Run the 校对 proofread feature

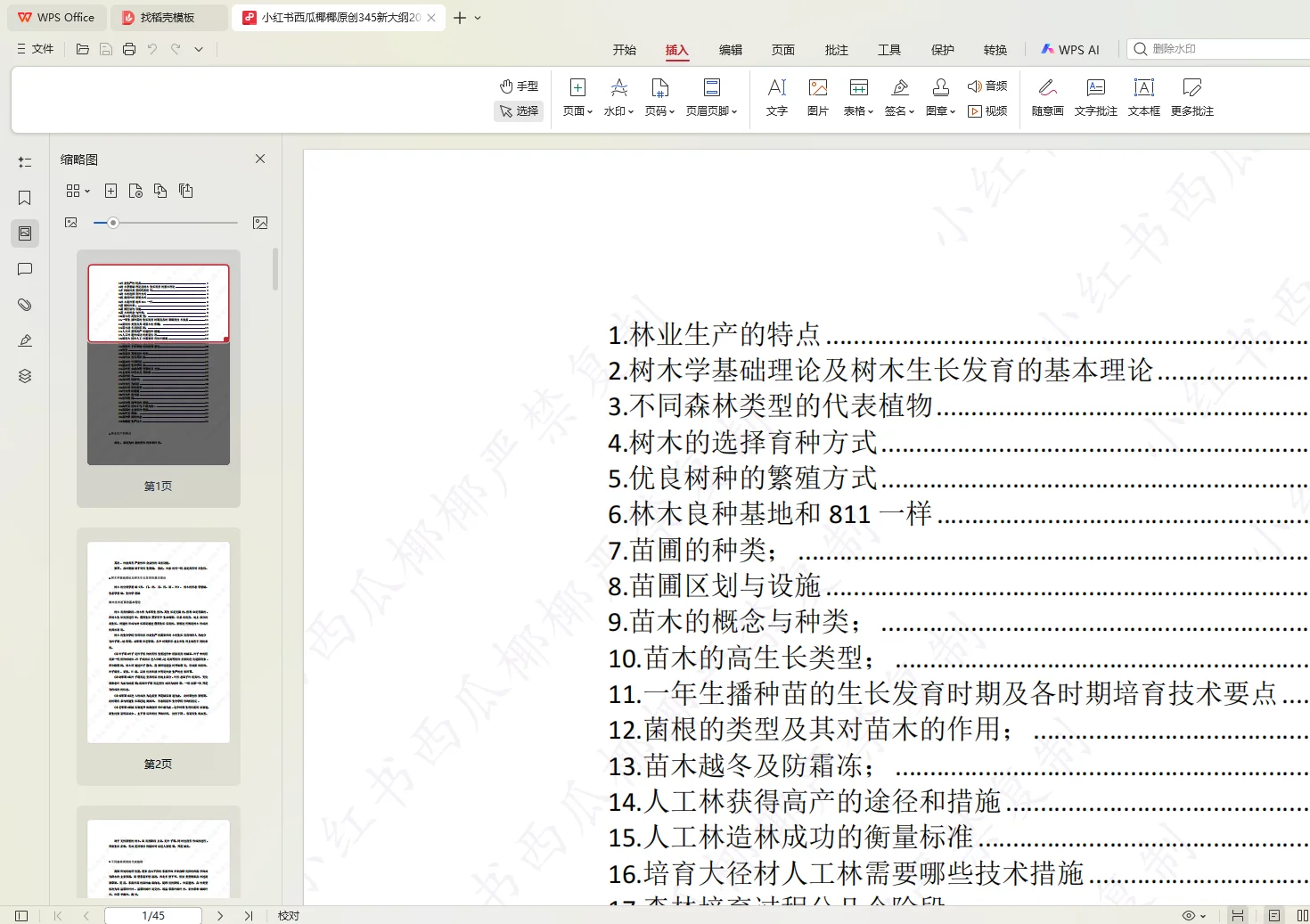click(288, 915)
